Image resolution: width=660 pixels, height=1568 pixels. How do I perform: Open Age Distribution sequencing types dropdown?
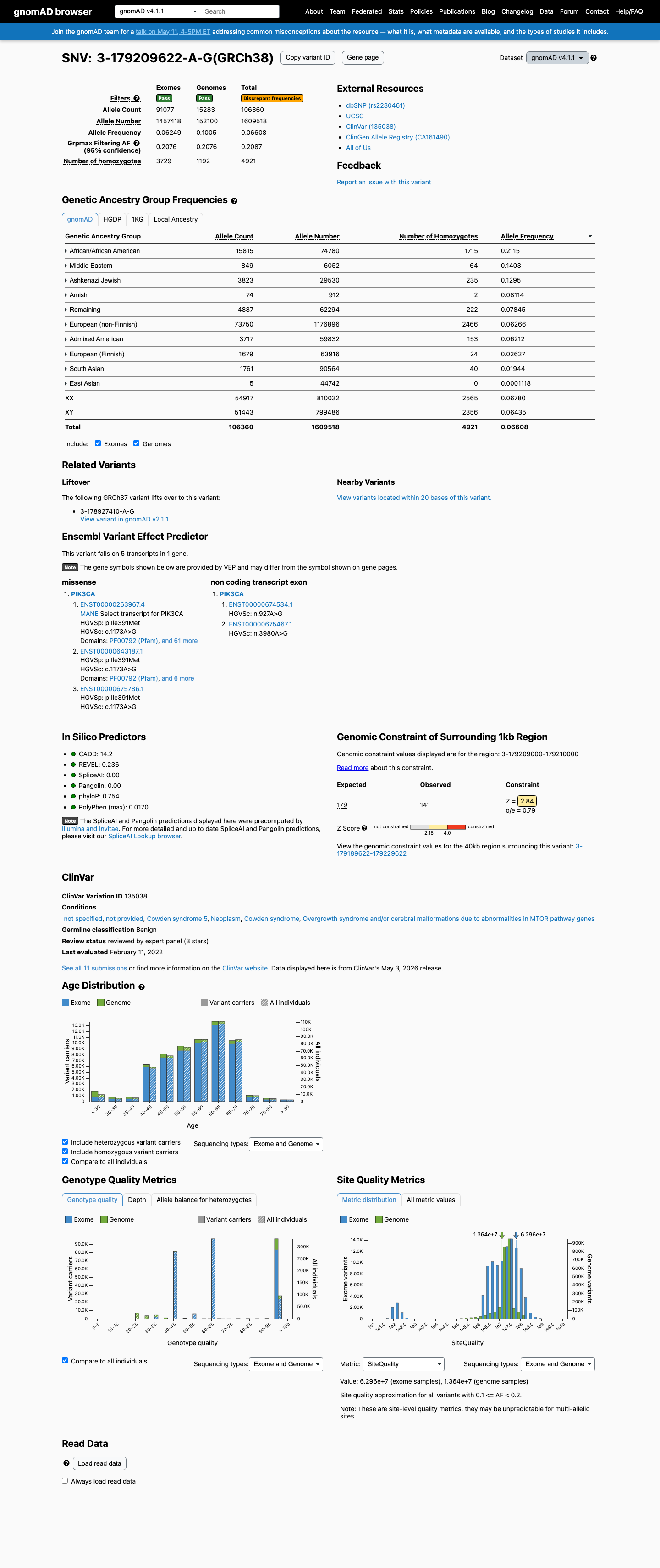(x=286, y=1144)
